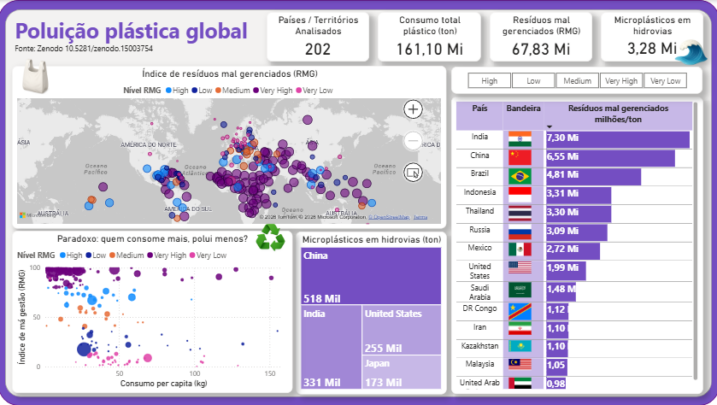Click the Terms link on the map

point(421,217)
